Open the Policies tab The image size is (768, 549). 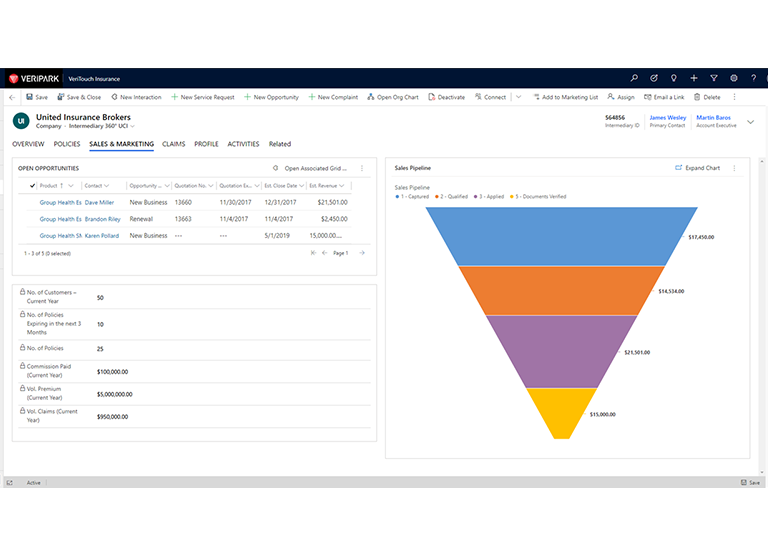click(x=67, y=144)
